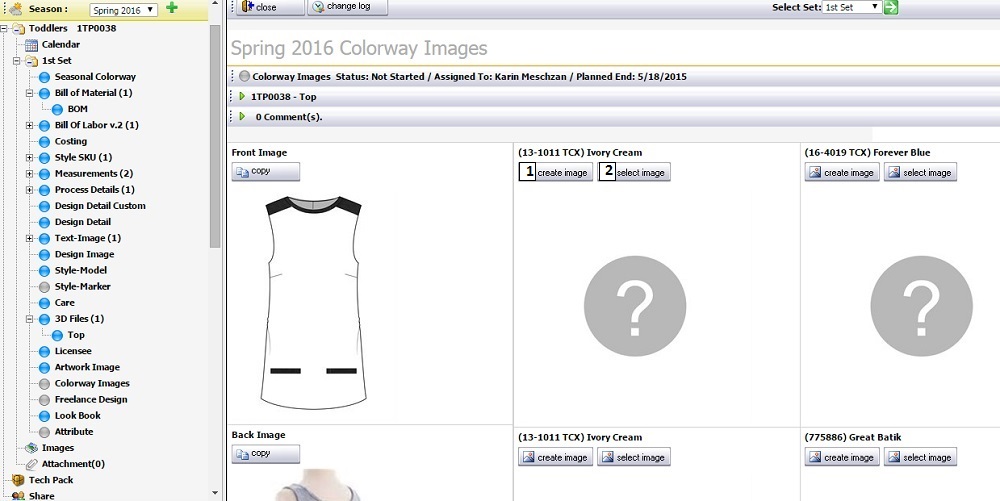Image resolution: width=1000 pixels, height=501 pixels.
Task: Click the gray status icon beside Style-Marker
Action: 44,287
